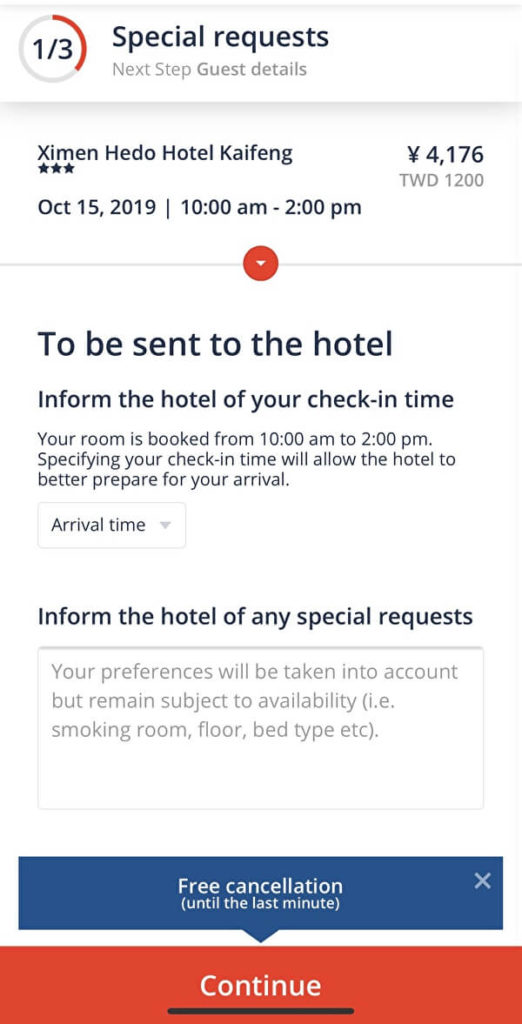Select the Ximen Hedo Hotel Kaifeng name

165,153
